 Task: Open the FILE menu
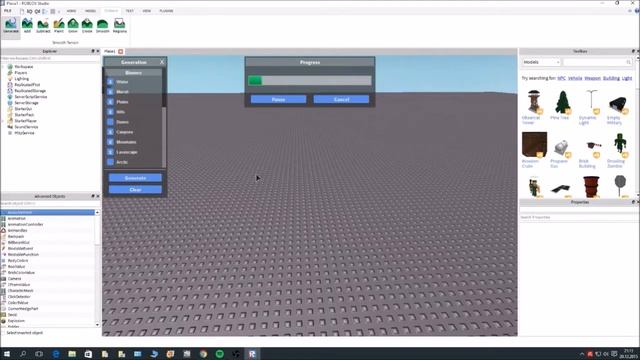click(x=8, y=11)
